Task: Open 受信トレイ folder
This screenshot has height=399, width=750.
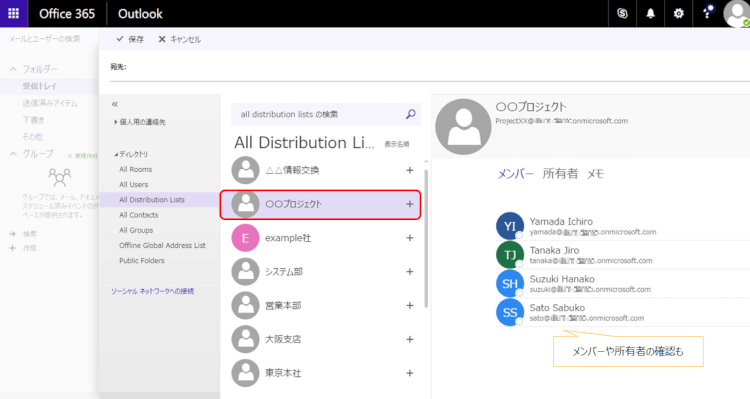Action: point(39,86)
